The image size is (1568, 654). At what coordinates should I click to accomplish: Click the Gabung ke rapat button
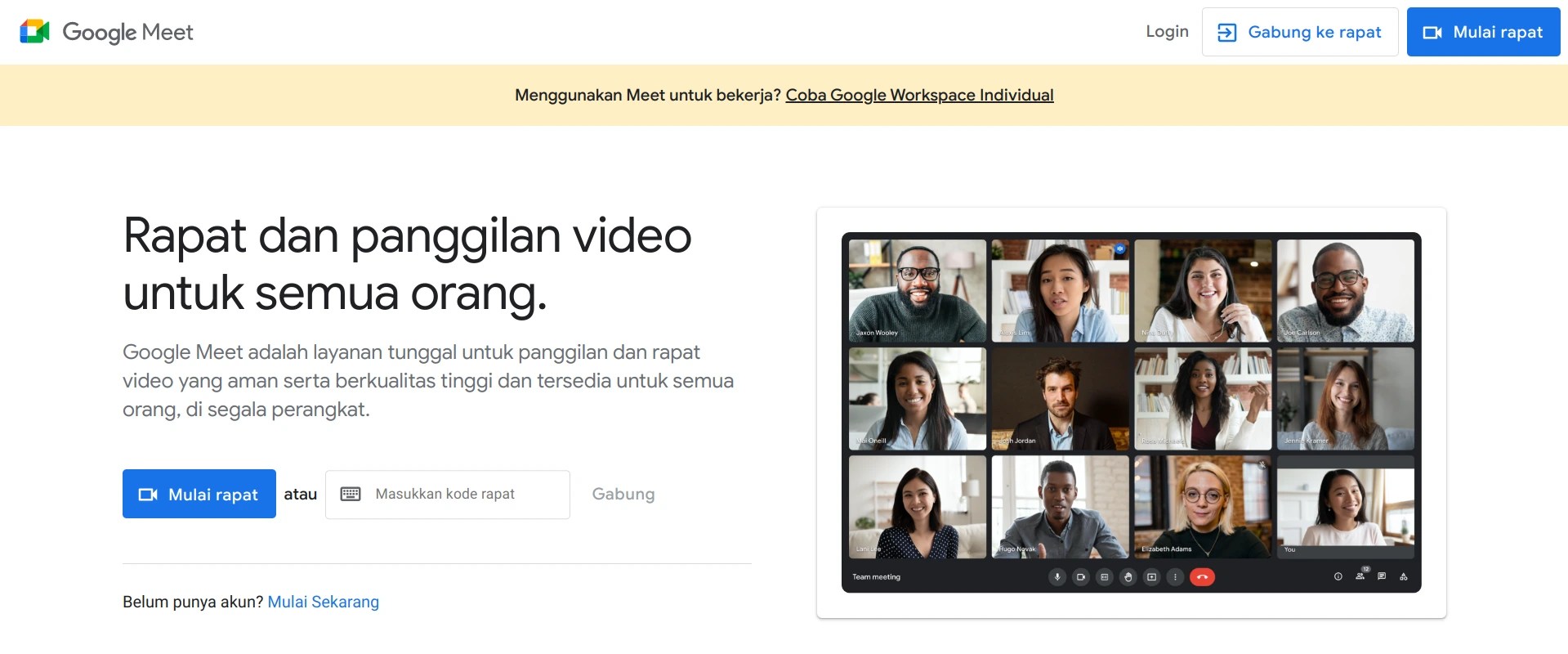pyautogui.click(x=1300, y=32)
